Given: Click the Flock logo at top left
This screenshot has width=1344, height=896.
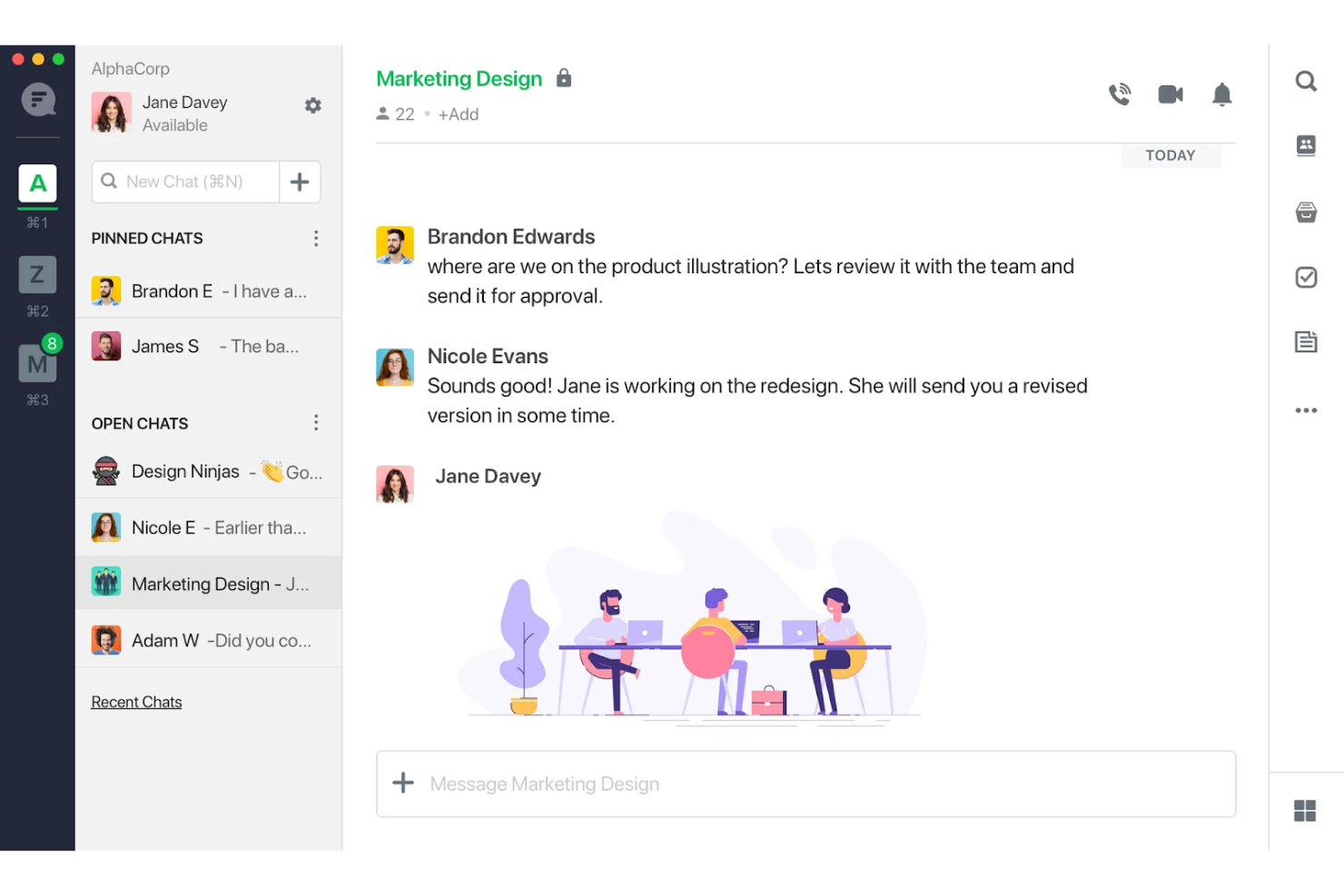Looking at the screenshot, I should coord(38,100).
